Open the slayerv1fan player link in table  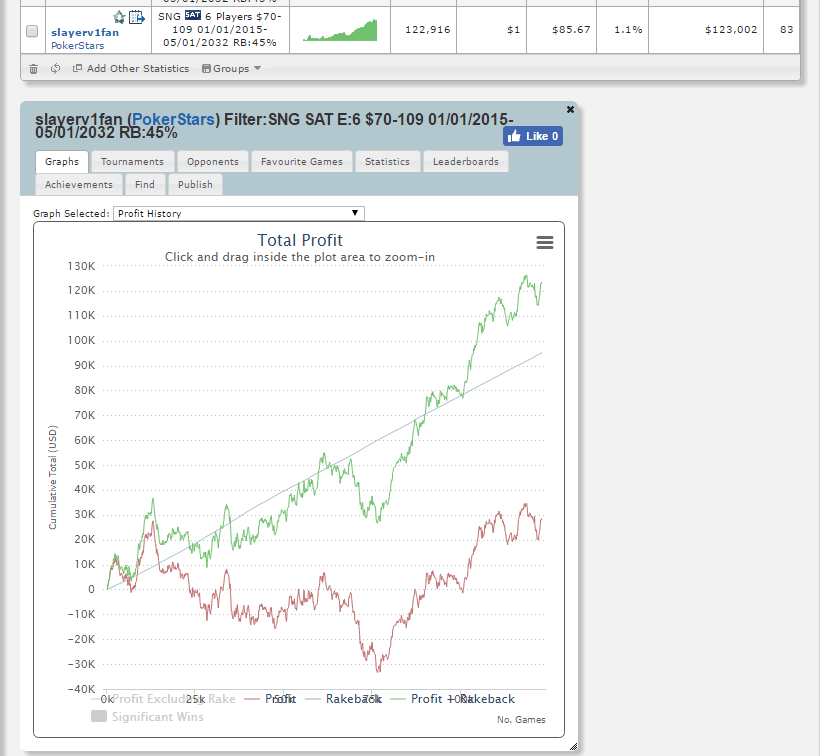(x=85, y=32)
